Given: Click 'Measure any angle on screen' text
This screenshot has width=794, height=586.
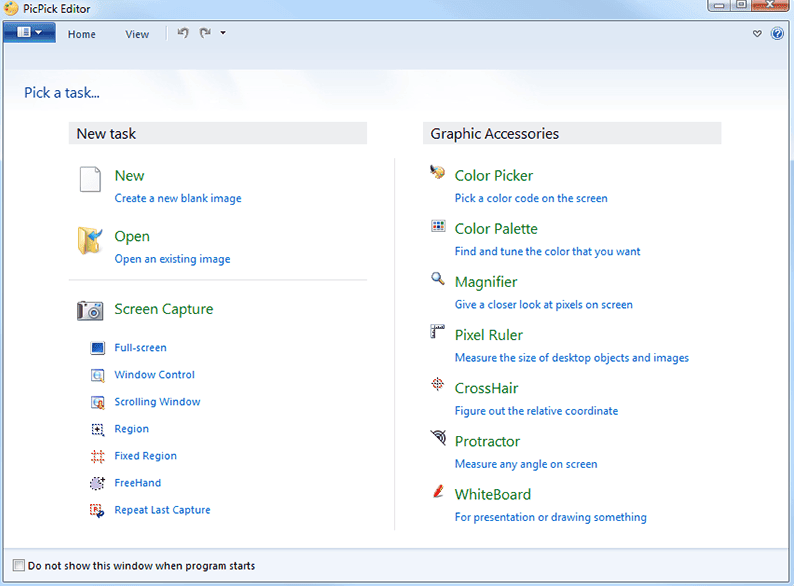Looking at the screenshot, I should [526, 464].
